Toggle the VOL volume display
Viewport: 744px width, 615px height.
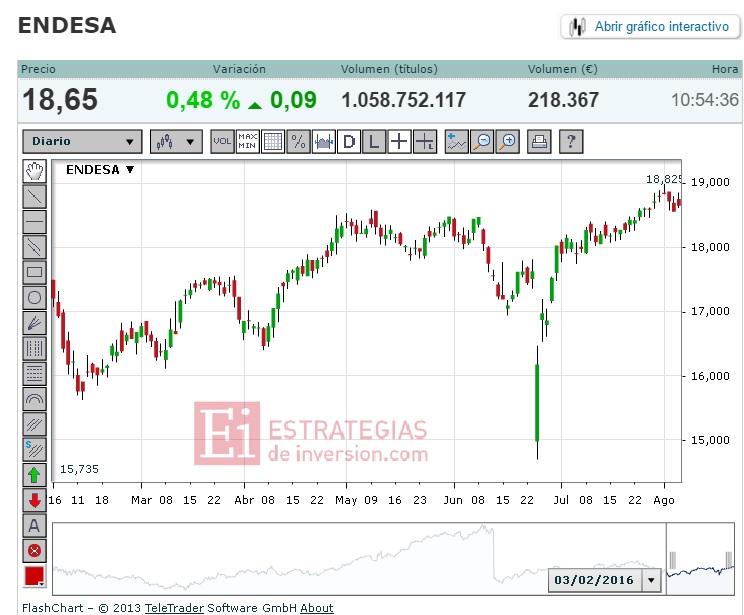point(222,141)
